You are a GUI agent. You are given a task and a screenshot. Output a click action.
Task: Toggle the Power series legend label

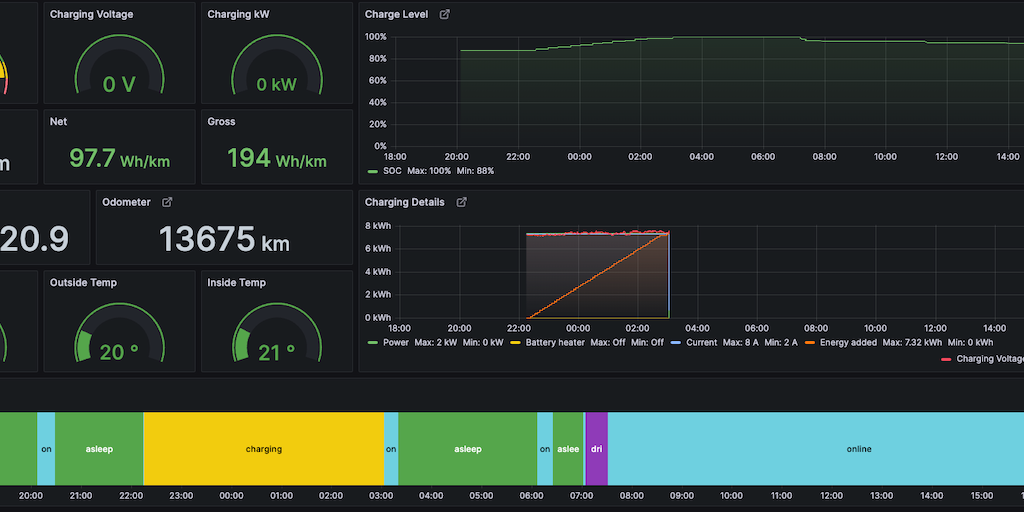[x=396, y=343]
